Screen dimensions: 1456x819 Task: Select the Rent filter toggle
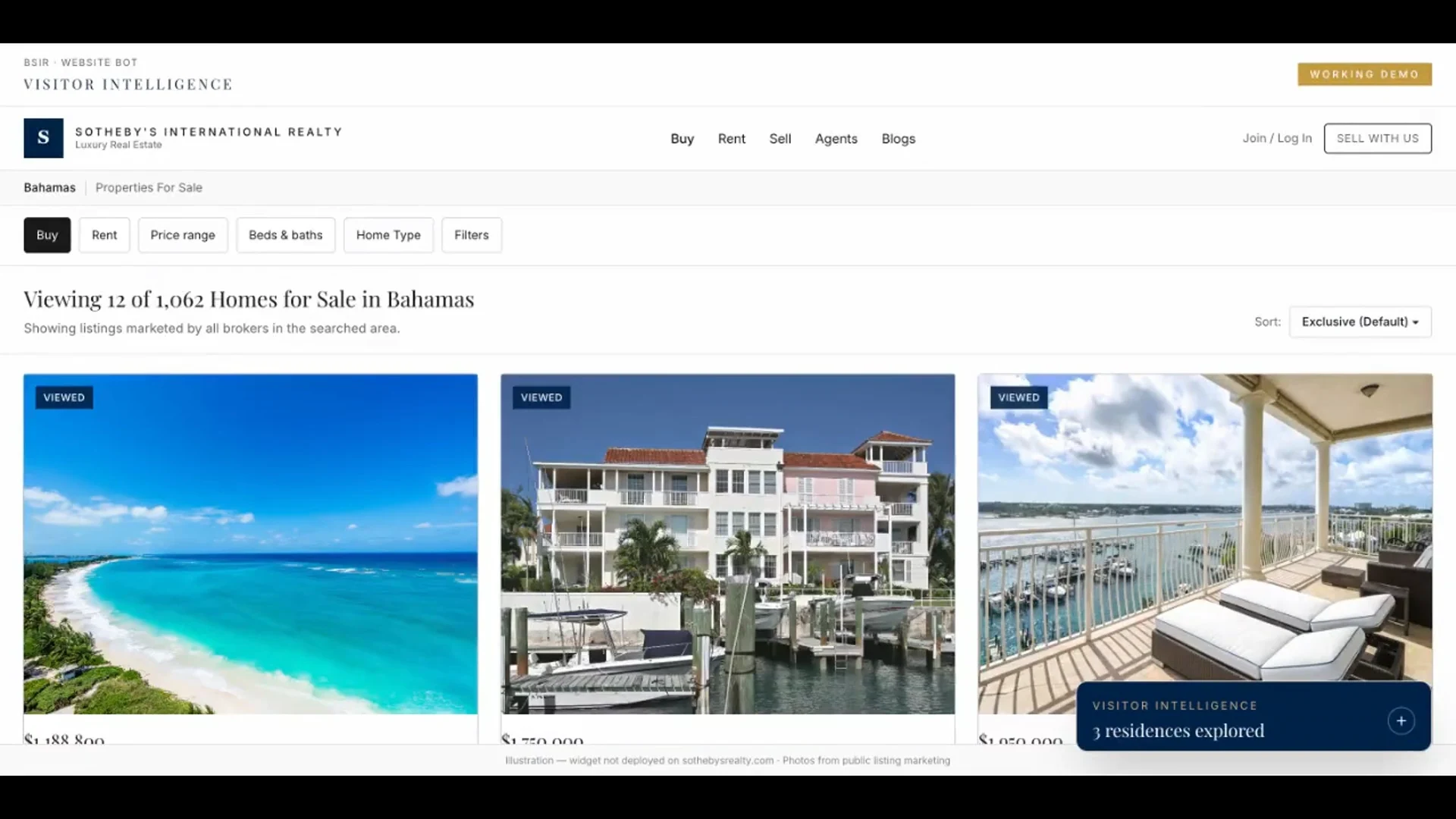point(105,235)
